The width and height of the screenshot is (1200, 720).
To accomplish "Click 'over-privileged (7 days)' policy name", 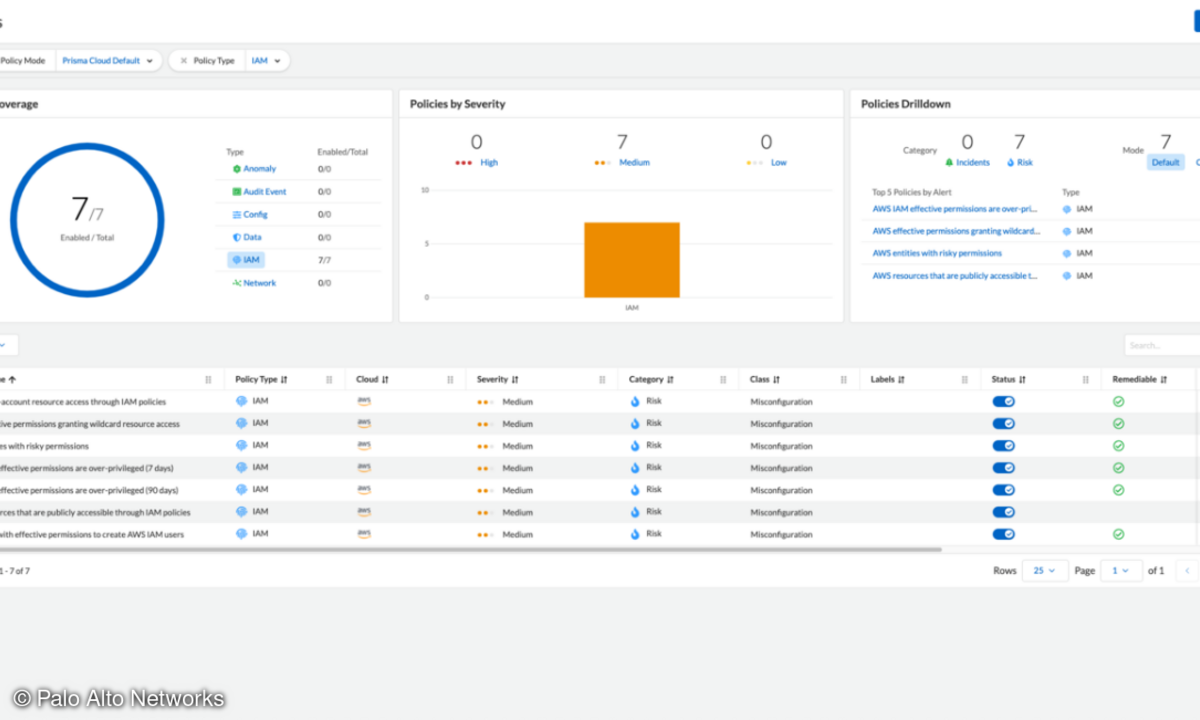I will click(89, 468).
